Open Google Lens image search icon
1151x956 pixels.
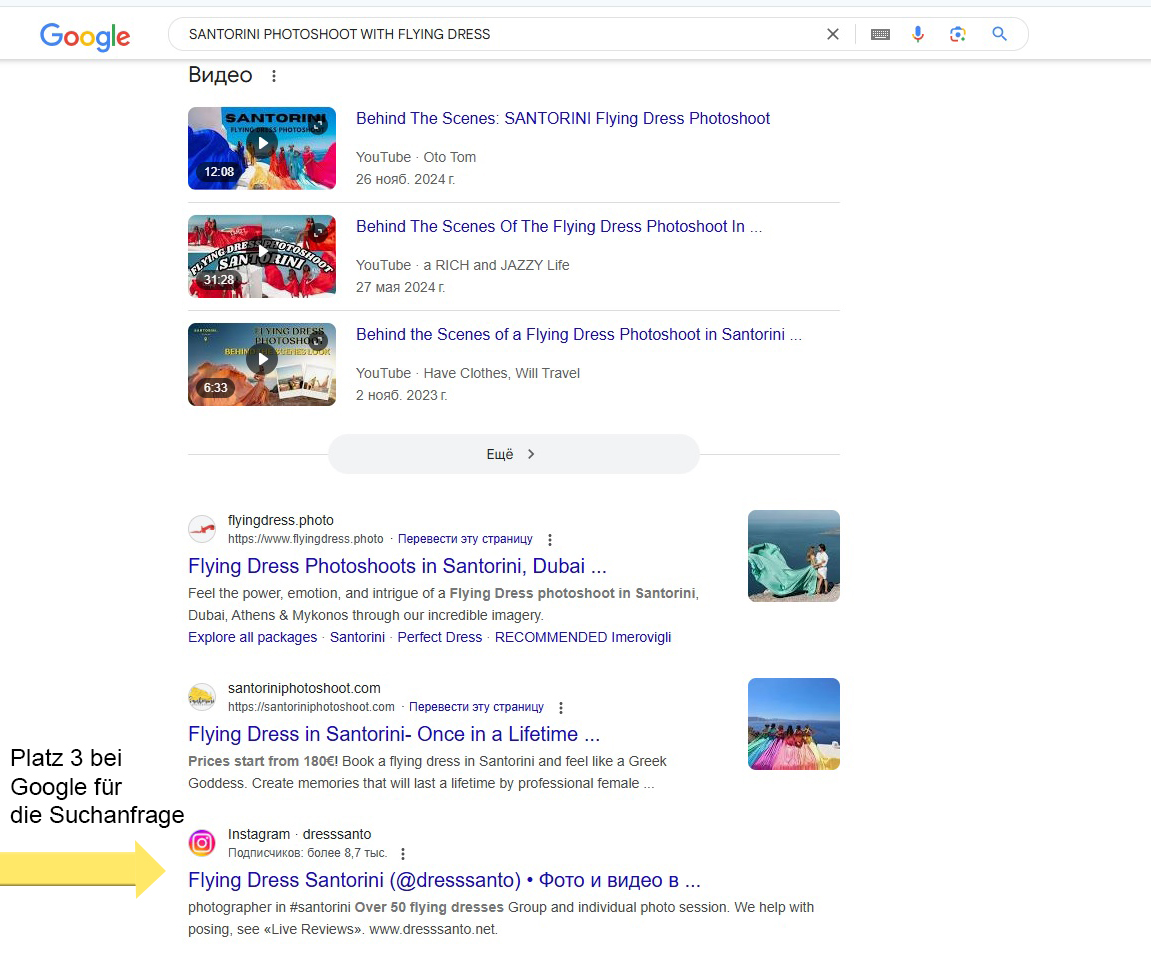click(957, 34)
